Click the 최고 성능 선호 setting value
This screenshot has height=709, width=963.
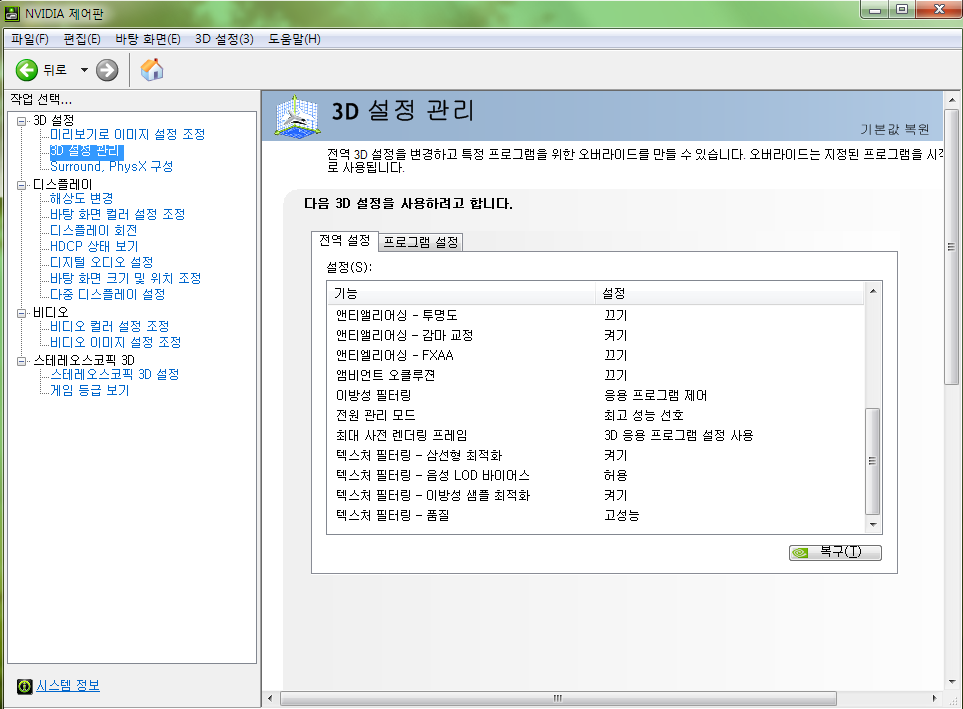(x=644, y=415)
